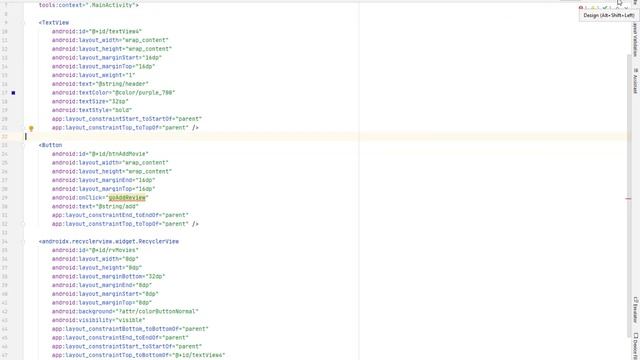Go to previous highlighted problem arrow
This screenshot has width=640, height=360.
tap(618, 8)
